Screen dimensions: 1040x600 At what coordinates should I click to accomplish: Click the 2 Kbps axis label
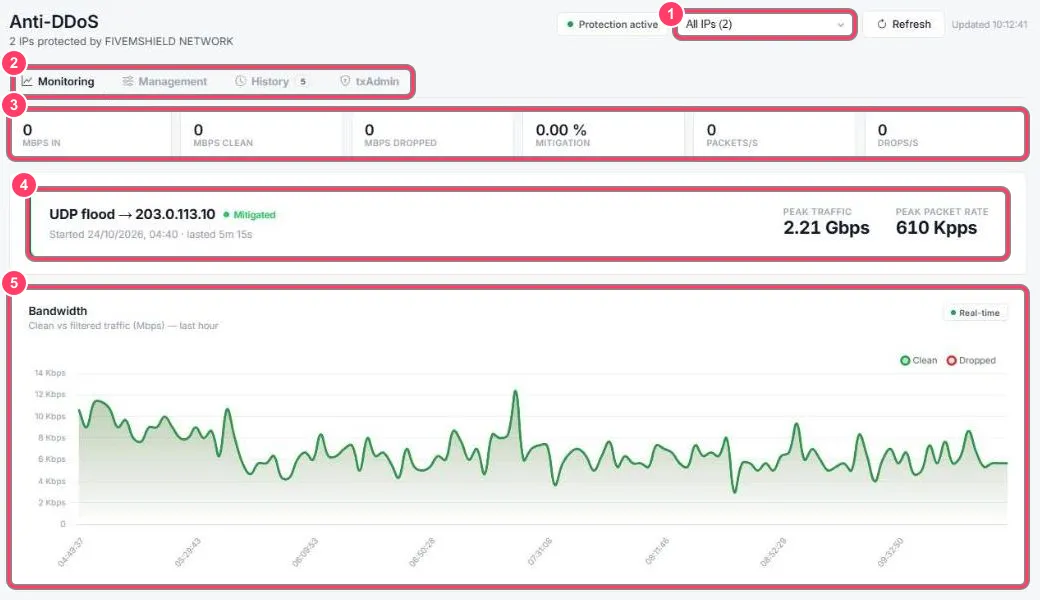52,503
